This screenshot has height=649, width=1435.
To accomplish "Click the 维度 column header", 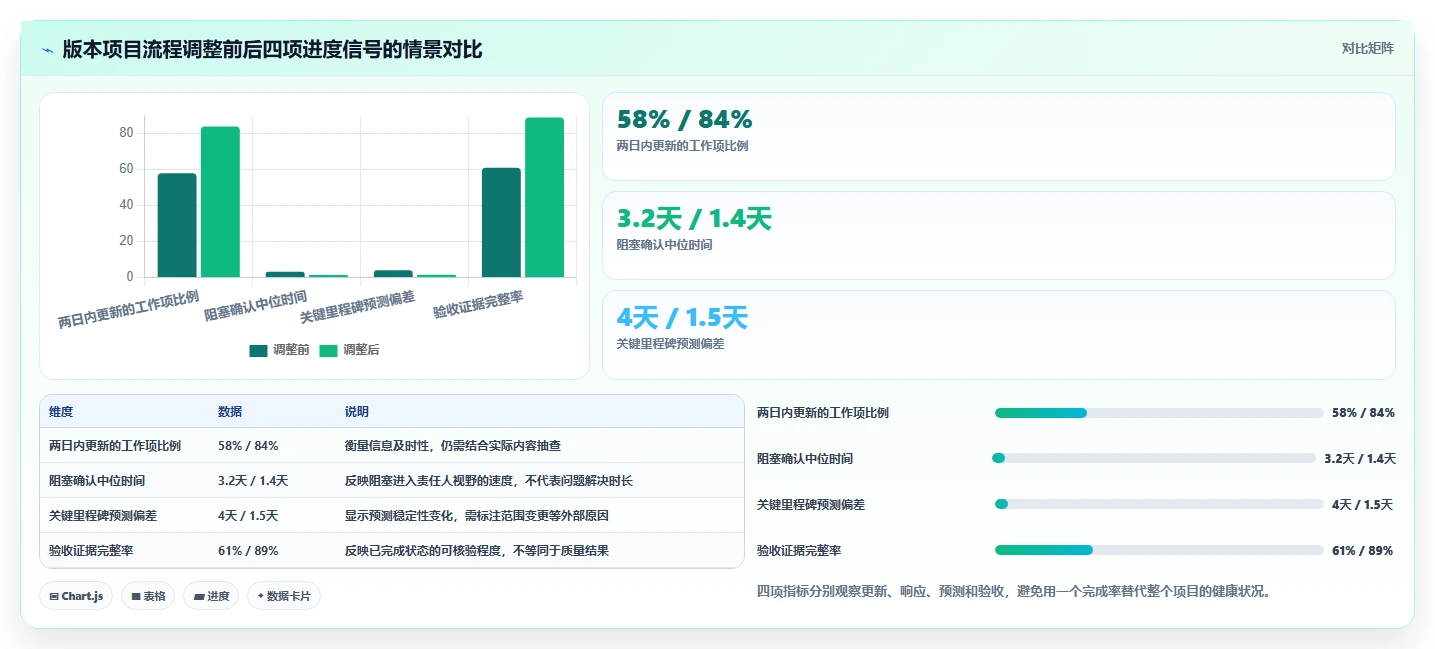I will pyautogui.click(x=61, y=412).
